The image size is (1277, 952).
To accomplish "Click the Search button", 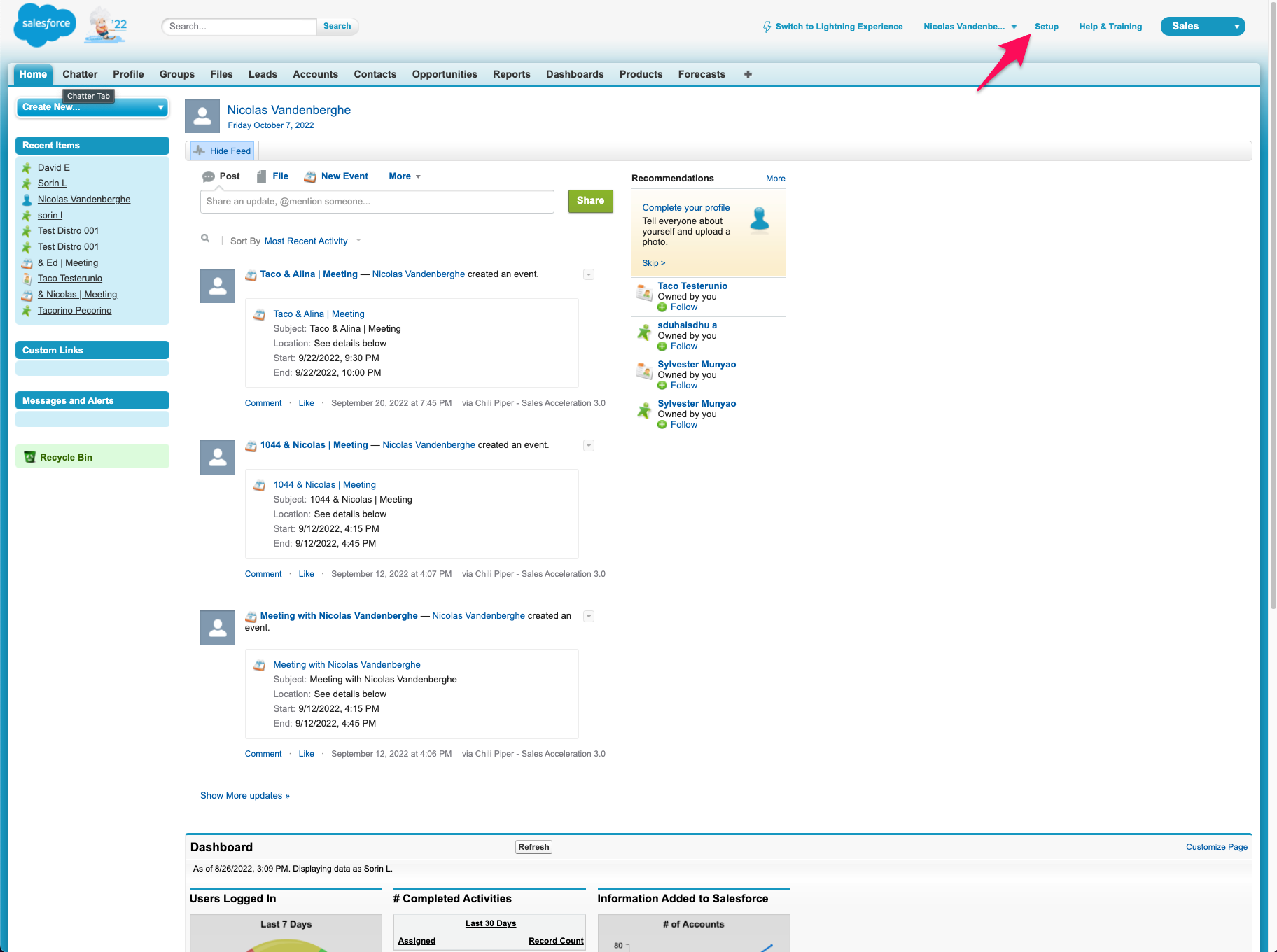I will click(x=337, y=26).
